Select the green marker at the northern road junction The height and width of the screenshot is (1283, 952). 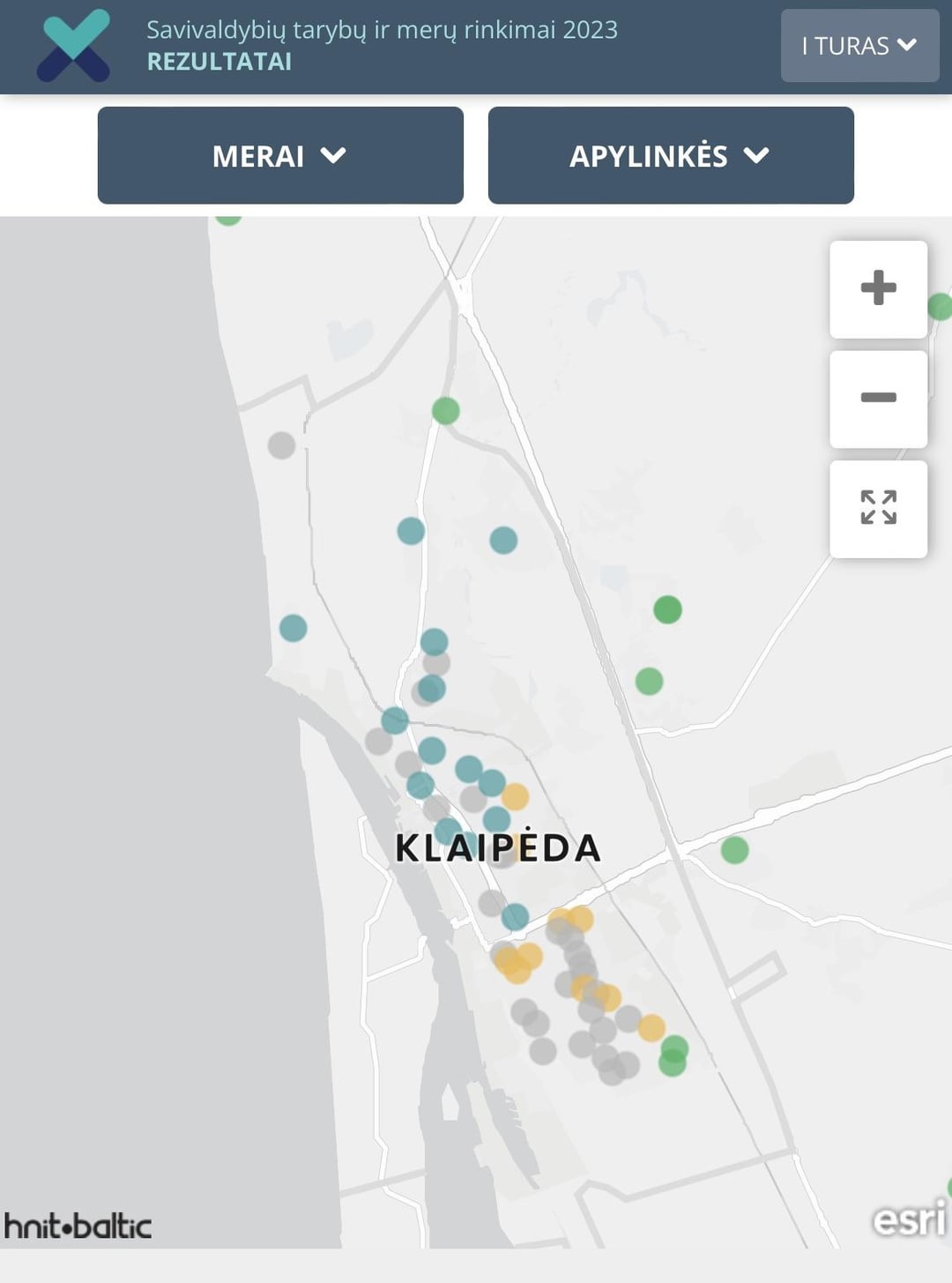(x=445, y=411)
